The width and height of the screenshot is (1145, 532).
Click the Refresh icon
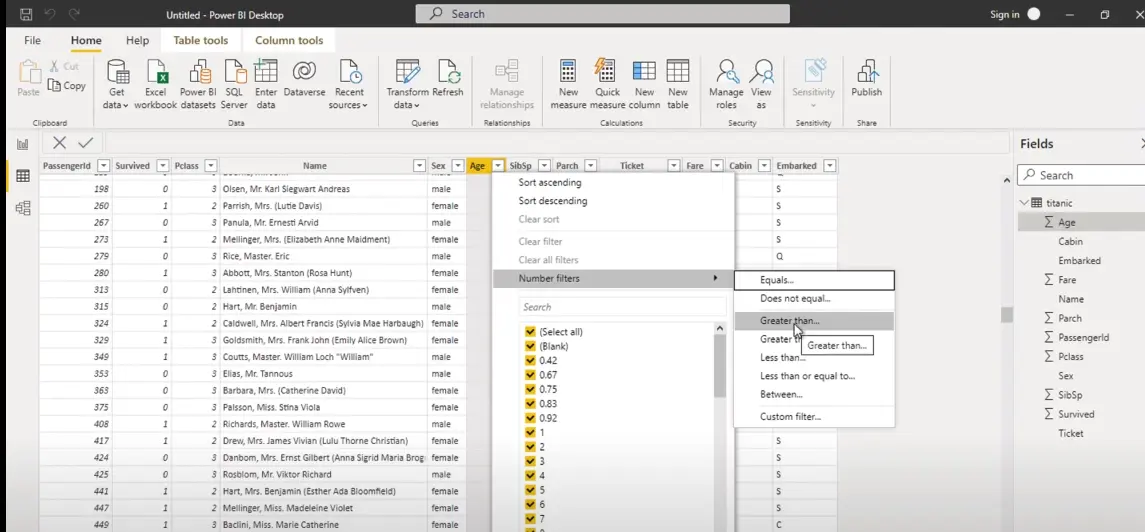point(448,72)
